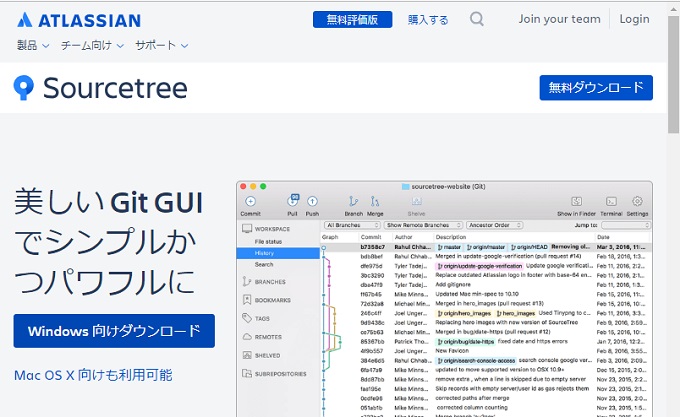
Task: Click the Pull icon in Sourcetree toolbar
Action: pyautogui.click(x=293, y=201)
